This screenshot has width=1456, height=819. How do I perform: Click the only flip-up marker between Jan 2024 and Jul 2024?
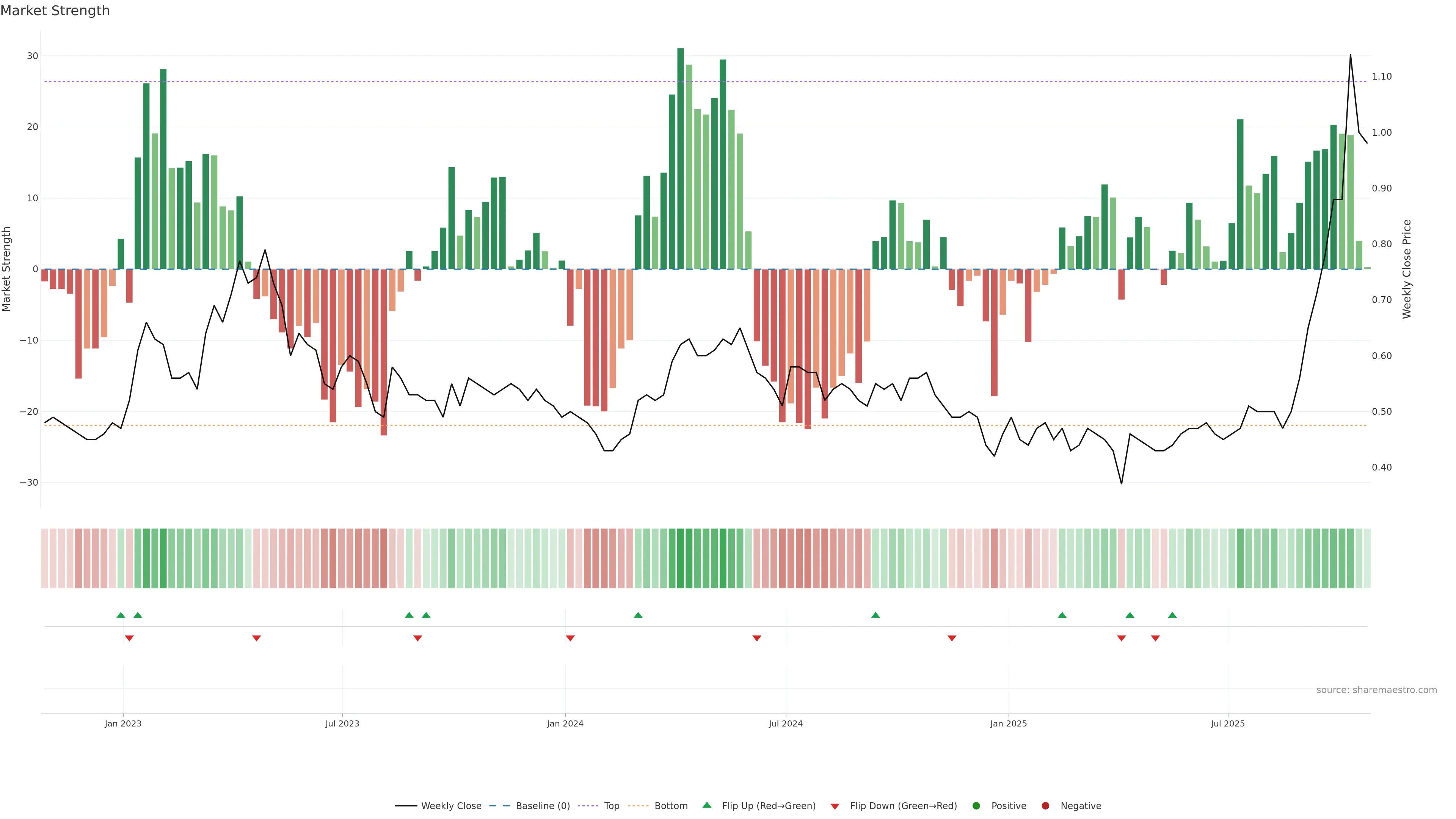[638, 615]
